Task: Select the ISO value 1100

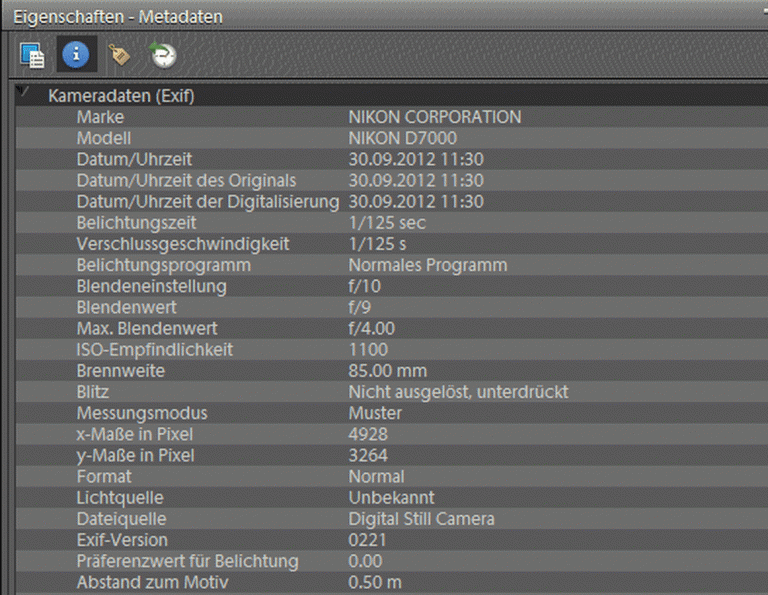Action: pyautogui.click(x=368, y=350)
